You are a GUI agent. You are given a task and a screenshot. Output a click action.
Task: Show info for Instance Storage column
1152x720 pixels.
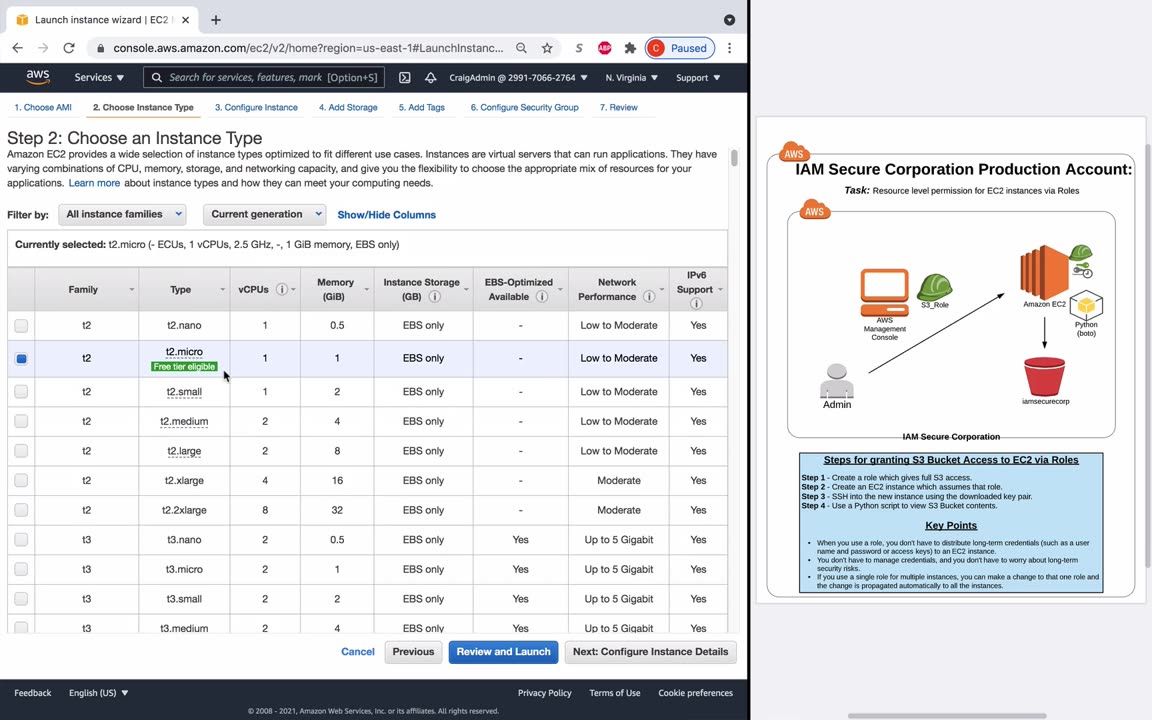[x=435, y=297]
